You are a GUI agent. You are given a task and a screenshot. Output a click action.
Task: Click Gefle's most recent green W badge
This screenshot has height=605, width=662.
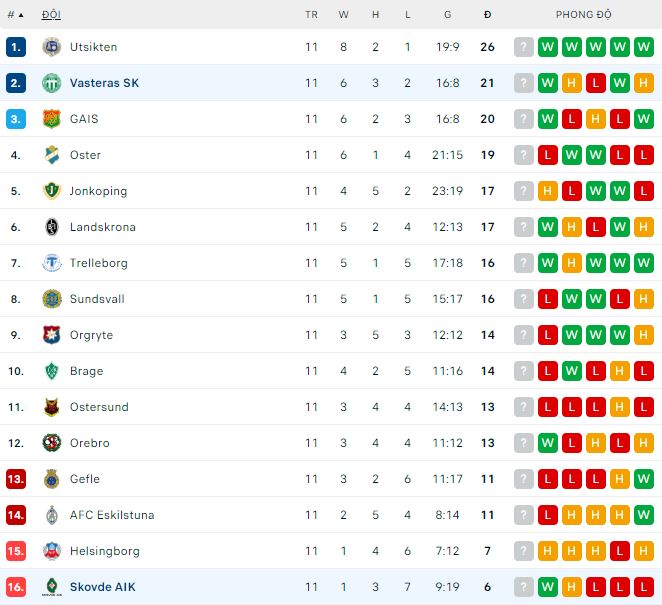coord(643,479)
